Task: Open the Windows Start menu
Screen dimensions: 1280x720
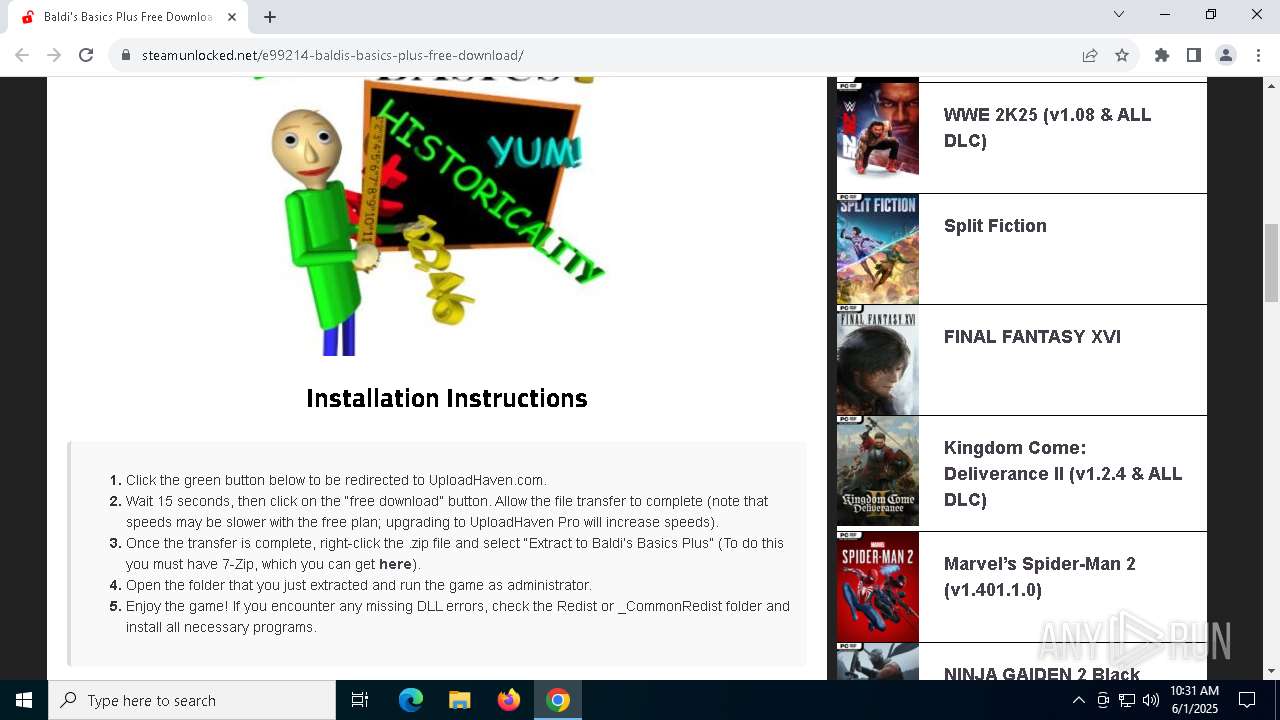Action: click(x=24, y=700)
